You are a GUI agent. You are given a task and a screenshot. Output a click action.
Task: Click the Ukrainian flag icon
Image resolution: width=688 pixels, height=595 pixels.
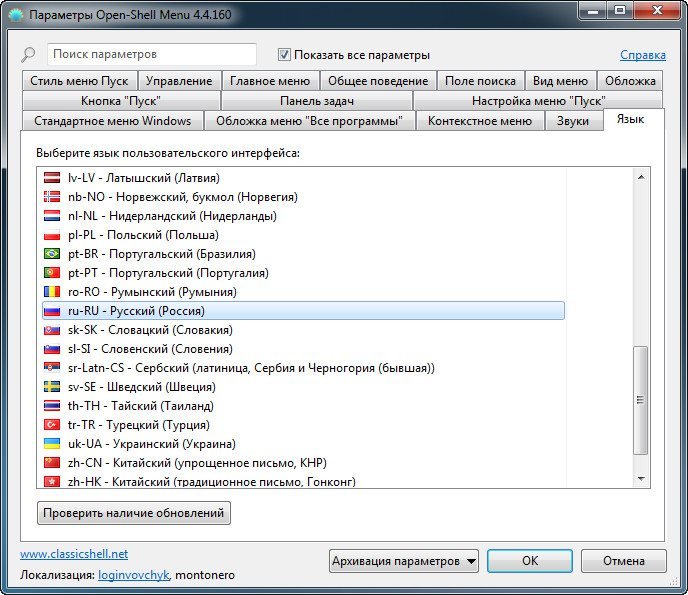coord(52,444)
